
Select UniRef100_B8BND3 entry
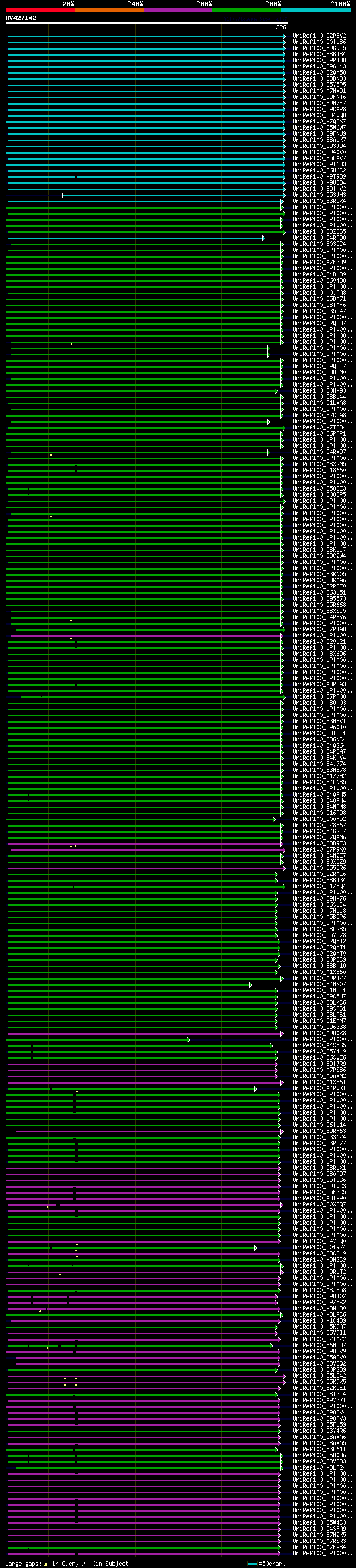click(319, 78)
